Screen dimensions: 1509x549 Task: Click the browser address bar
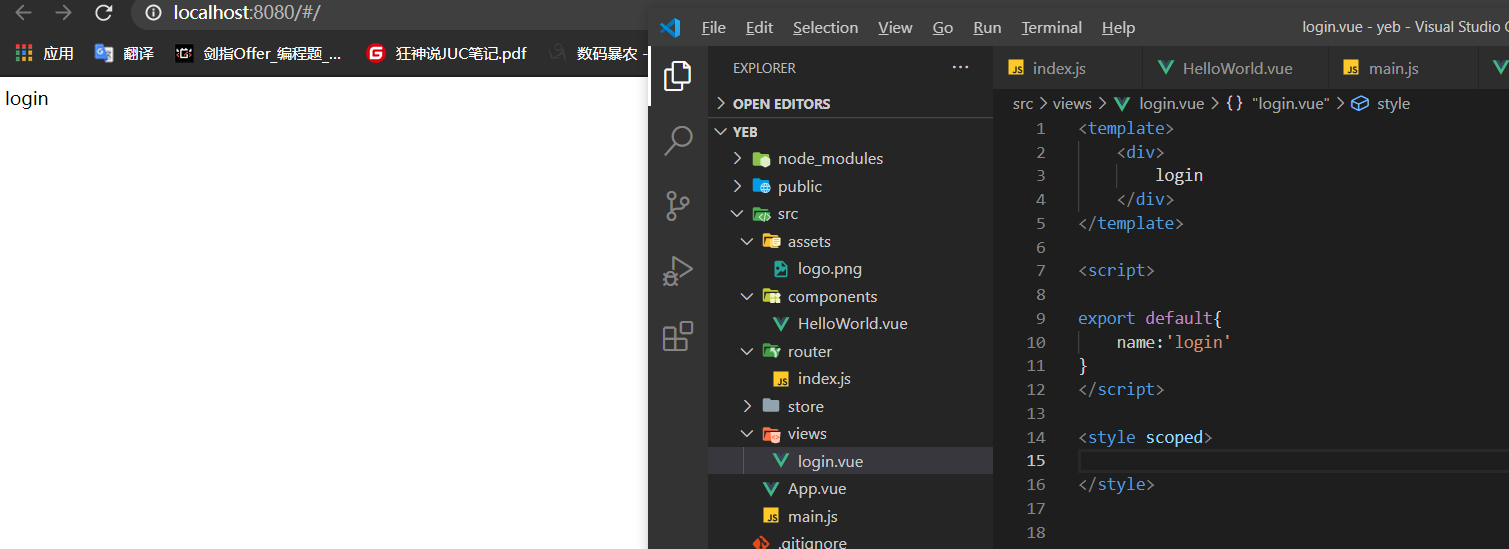(x=400, y=13)
